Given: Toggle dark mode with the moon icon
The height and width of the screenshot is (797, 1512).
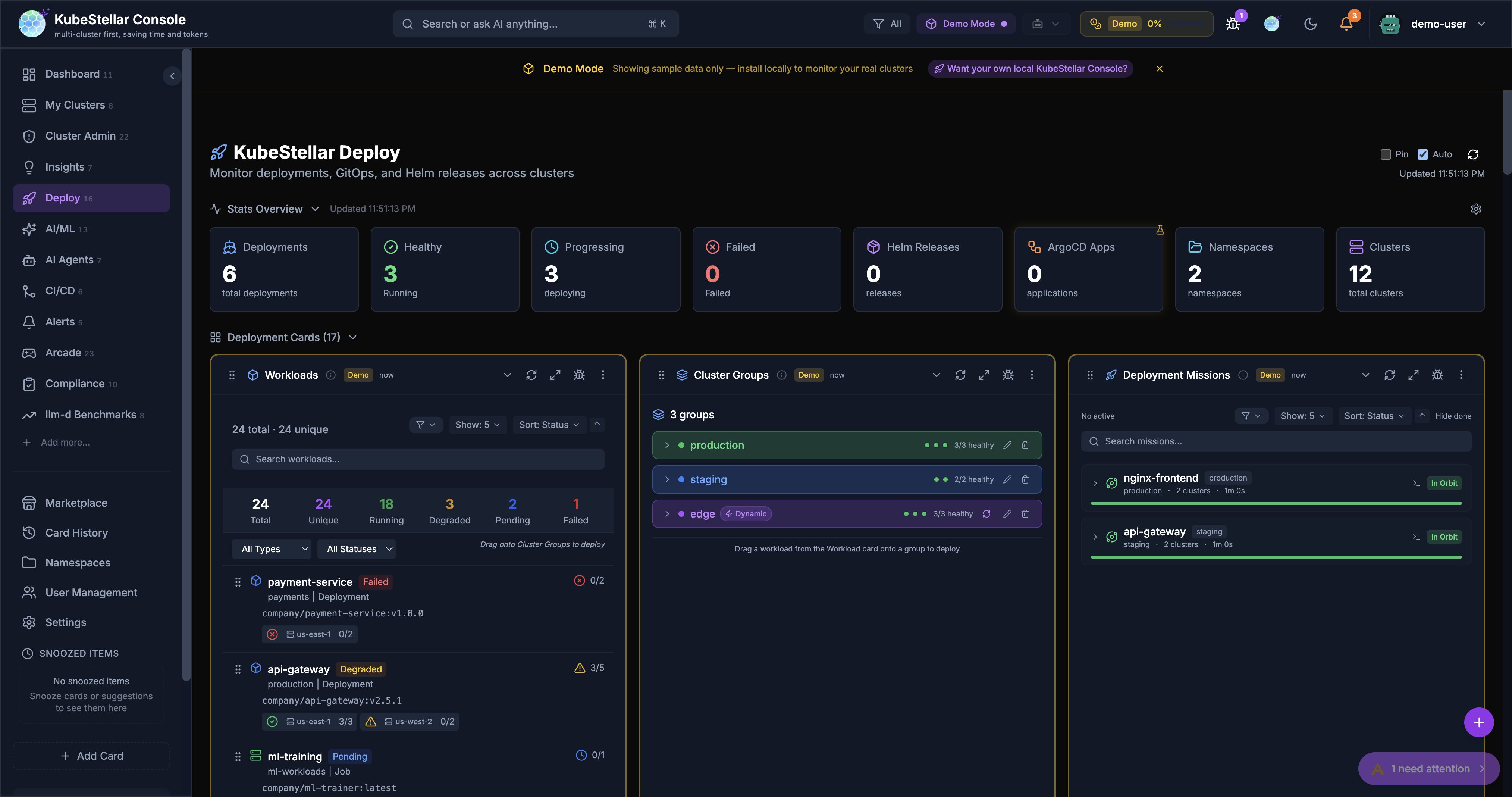Looking at the screenshot, I should click(1311, 24).
